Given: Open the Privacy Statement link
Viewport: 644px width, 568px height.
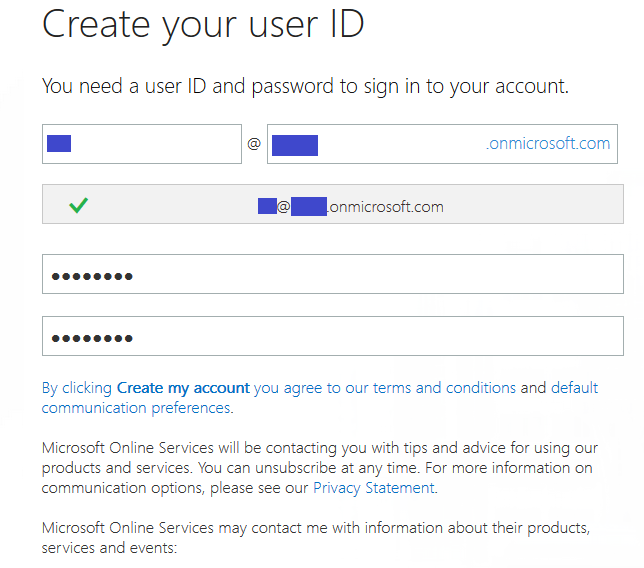Looking at the screenshot, I should point(373,488).
